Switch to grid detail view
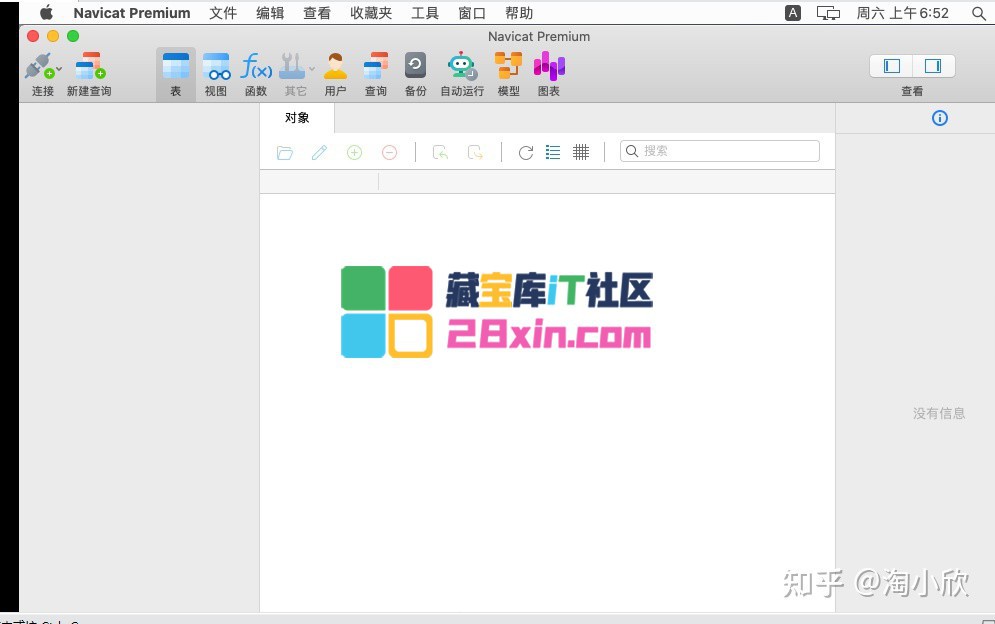 [x=581, y=152]
